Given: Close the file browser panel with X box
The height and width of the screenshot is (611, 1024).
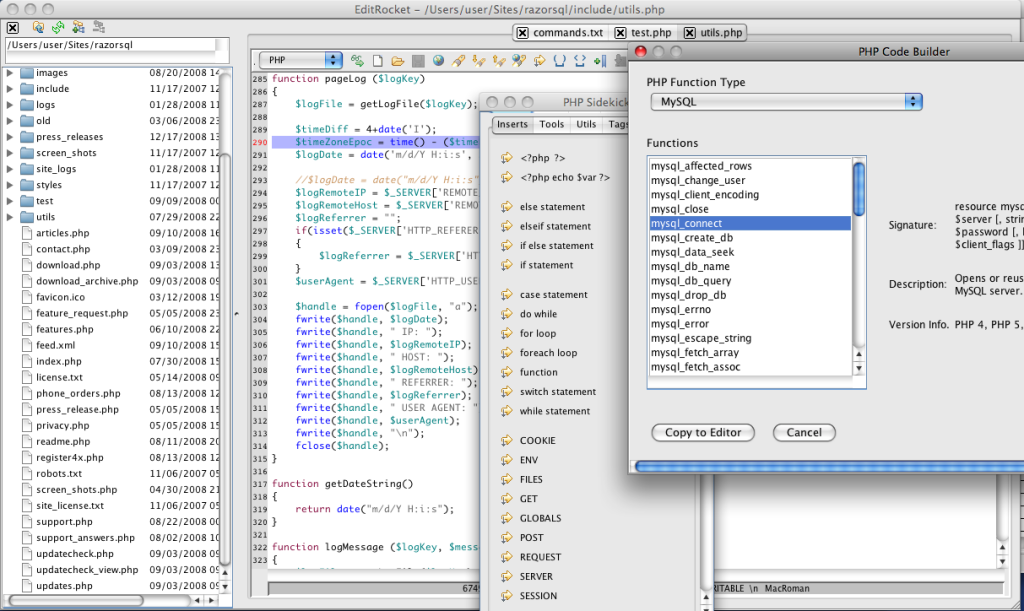Looking at the screenshot, I should coord(13,26).
